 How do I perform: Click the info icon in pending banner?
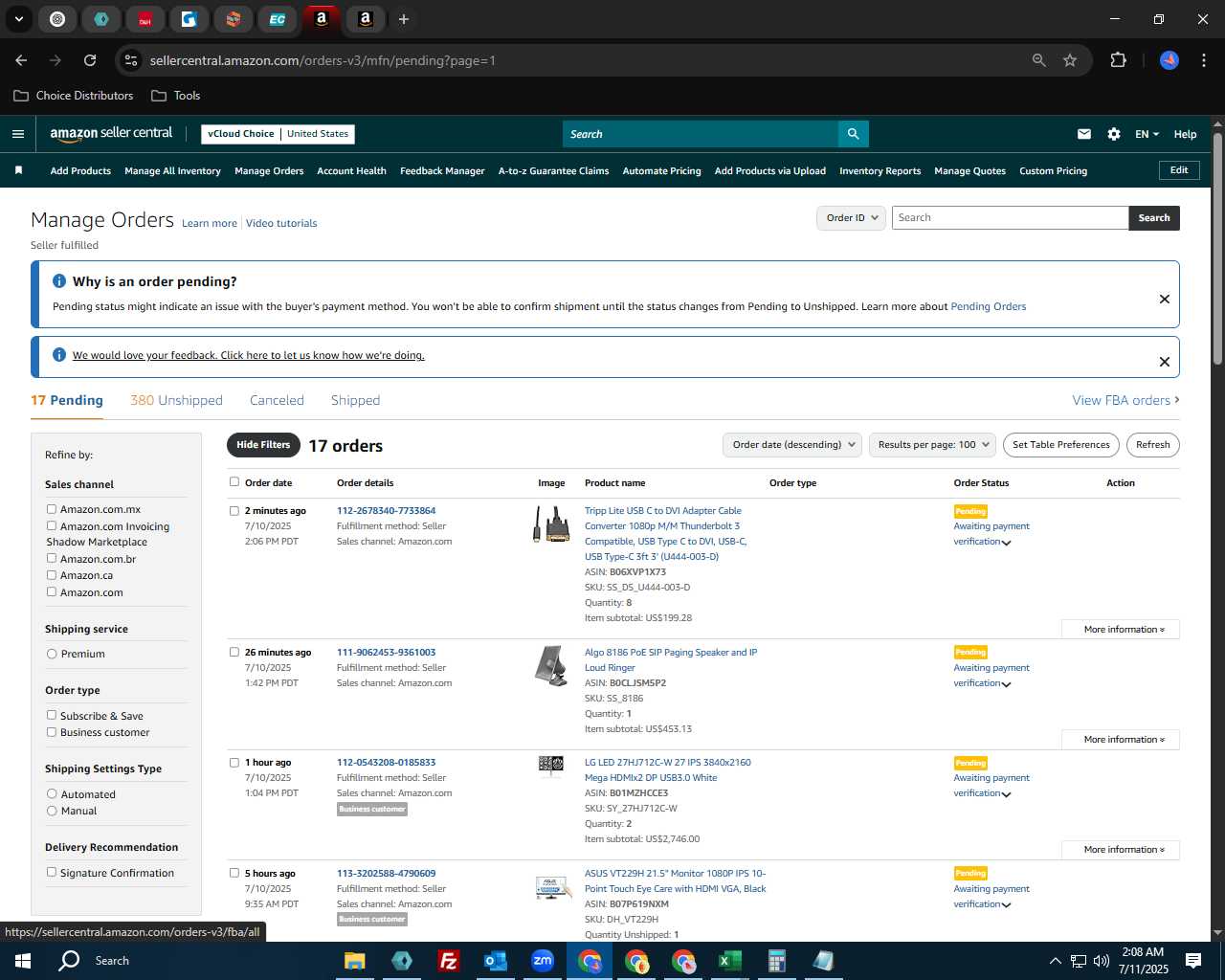pyautogui.click(x=59, y=281)
